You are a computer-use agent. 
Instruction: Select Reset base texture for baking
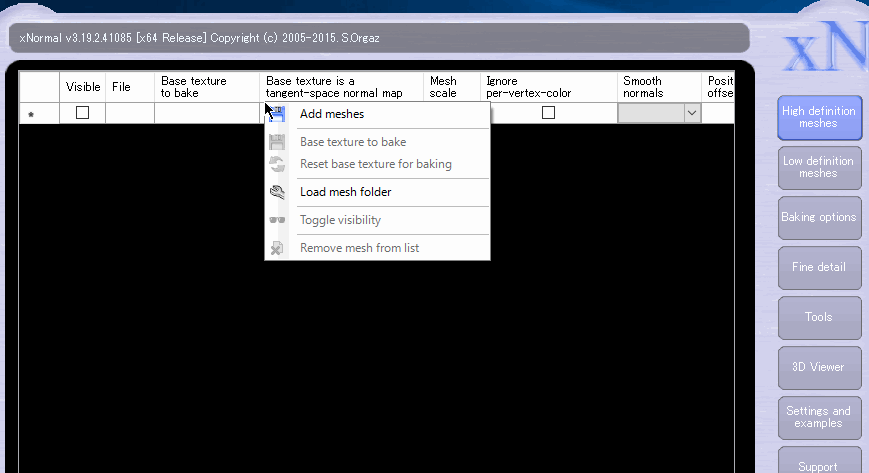tap(377, 164)
